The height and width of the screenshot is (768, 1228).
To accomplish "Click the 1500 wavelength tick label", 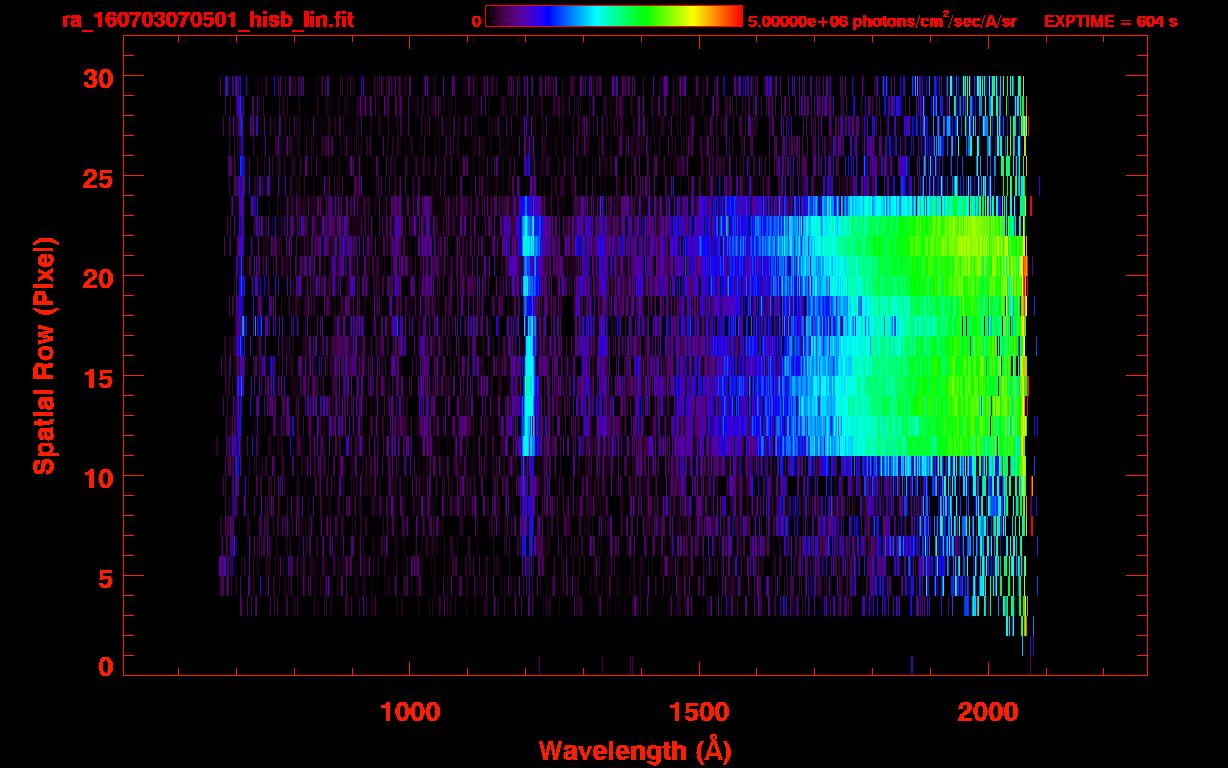I will [x=699, y=712].
